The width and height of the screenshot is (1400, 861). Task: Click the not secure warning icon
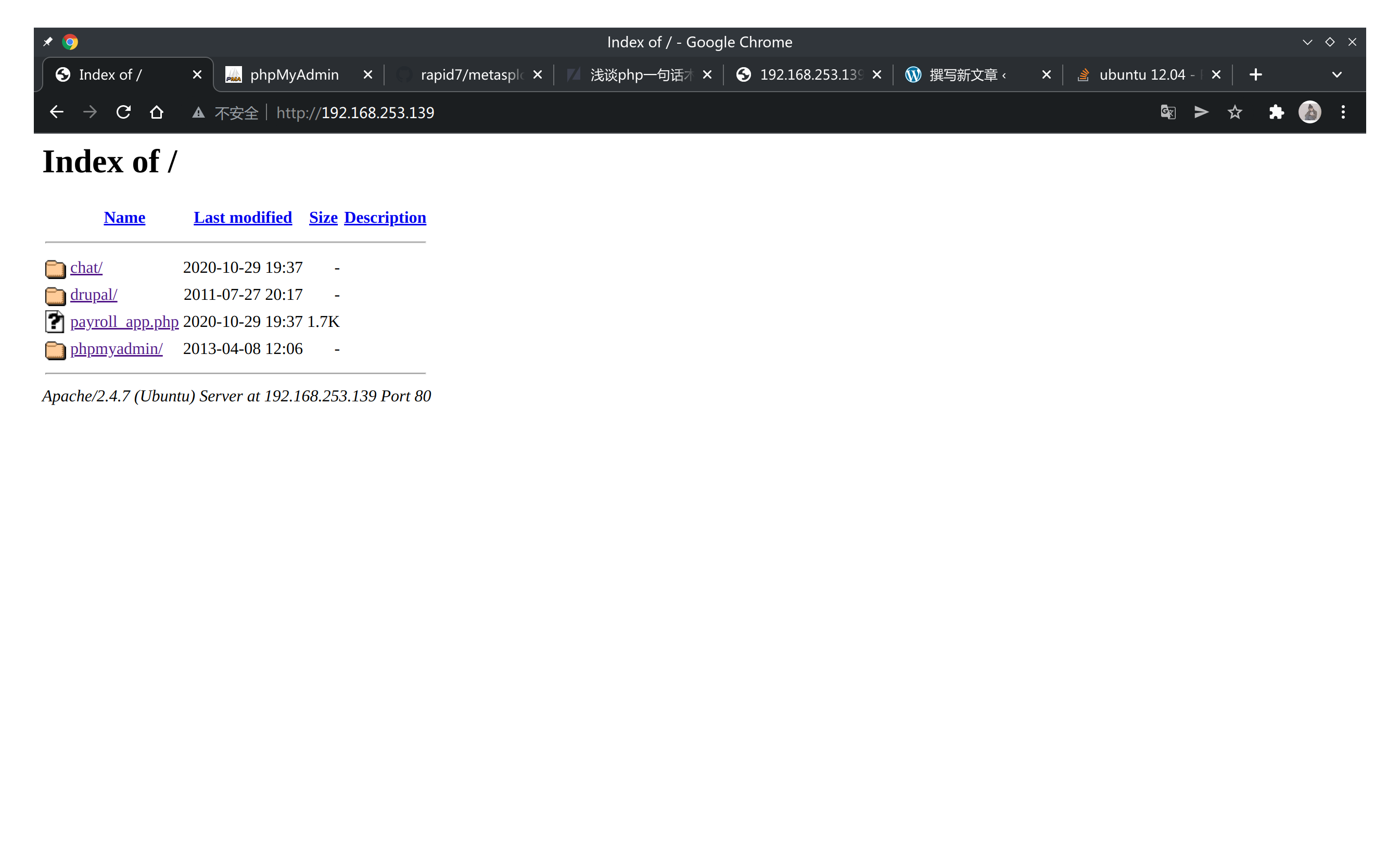click(198, 113)
